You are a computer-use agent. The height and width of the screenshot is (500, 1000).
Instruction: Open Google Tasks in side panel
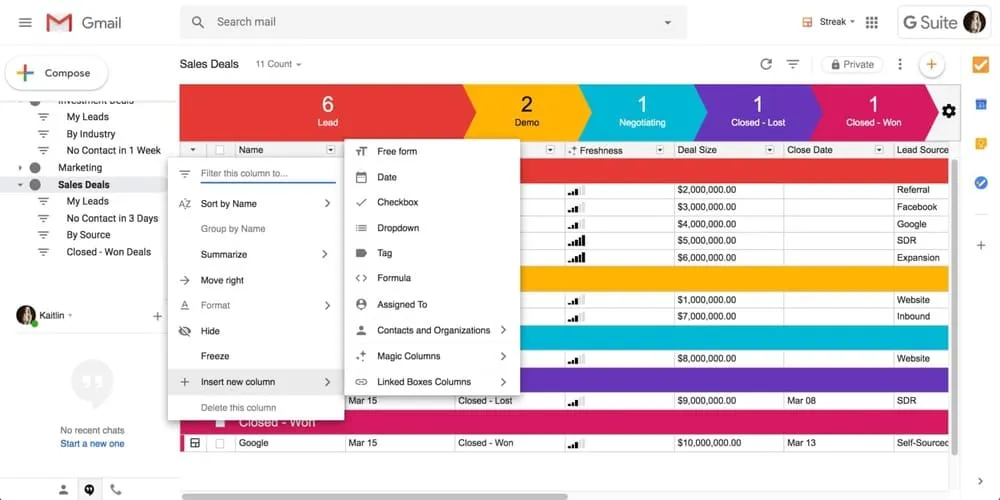point(981,182)
